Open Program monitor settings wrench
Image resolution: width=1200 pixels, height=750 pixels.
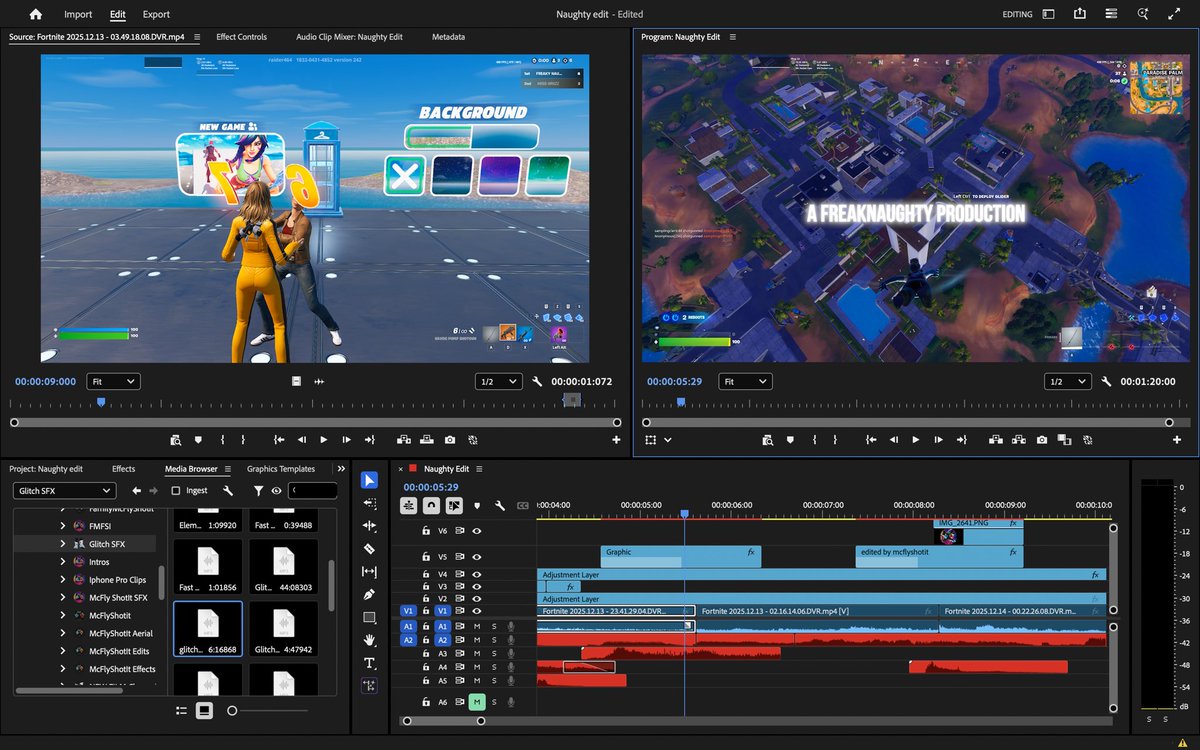[1106, 382]
